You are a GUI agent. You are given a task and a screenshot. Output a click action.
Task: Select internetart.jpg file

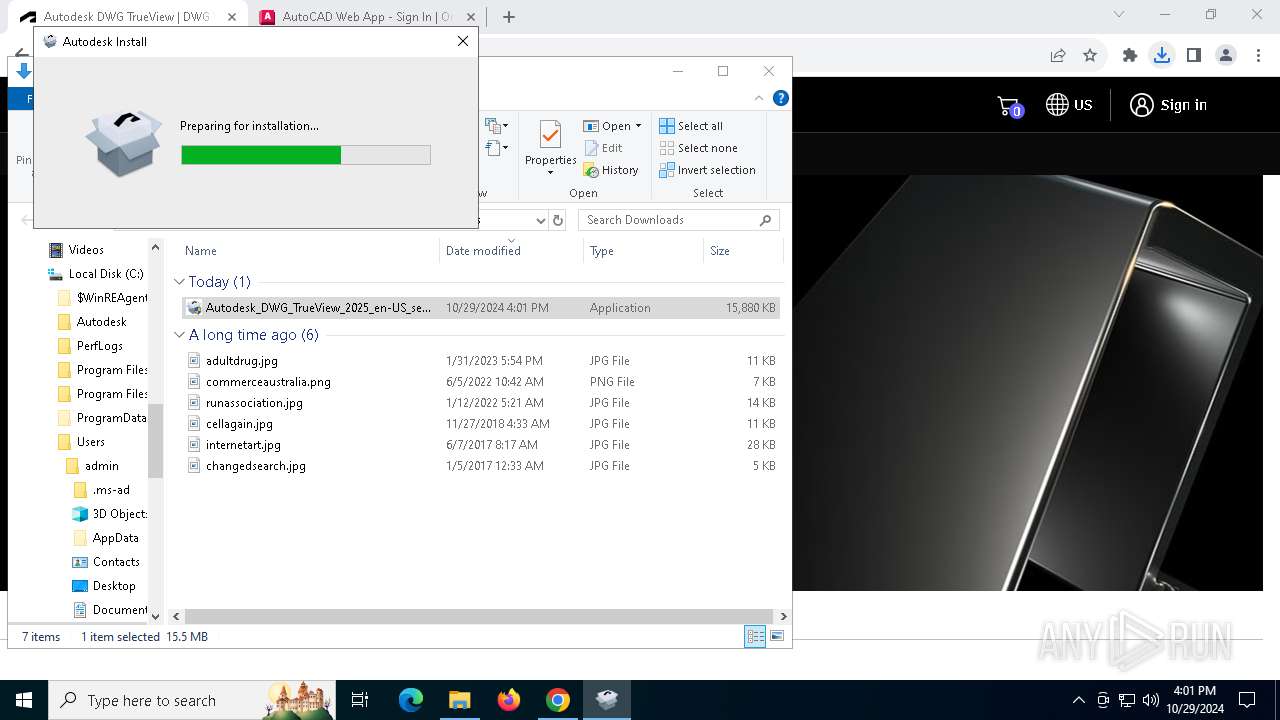click(243, 445)
